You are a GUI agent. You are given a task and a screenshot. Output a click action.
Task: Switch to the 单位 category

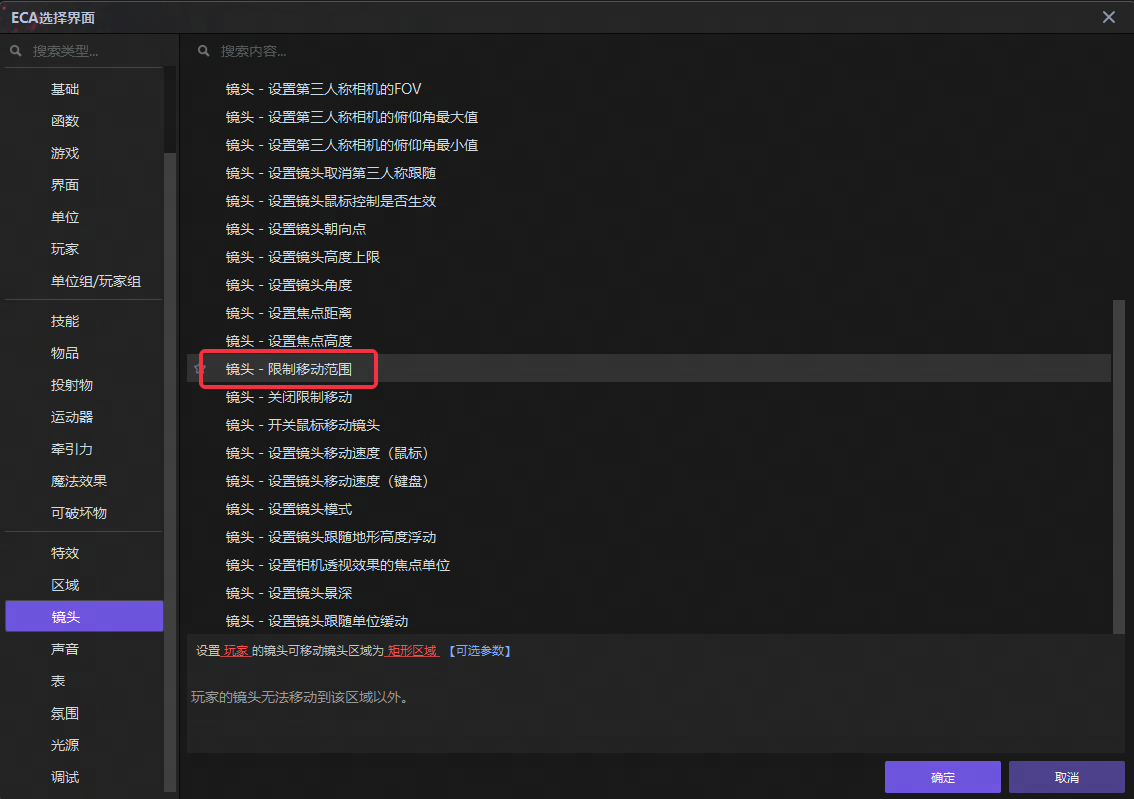click(65, 217)
